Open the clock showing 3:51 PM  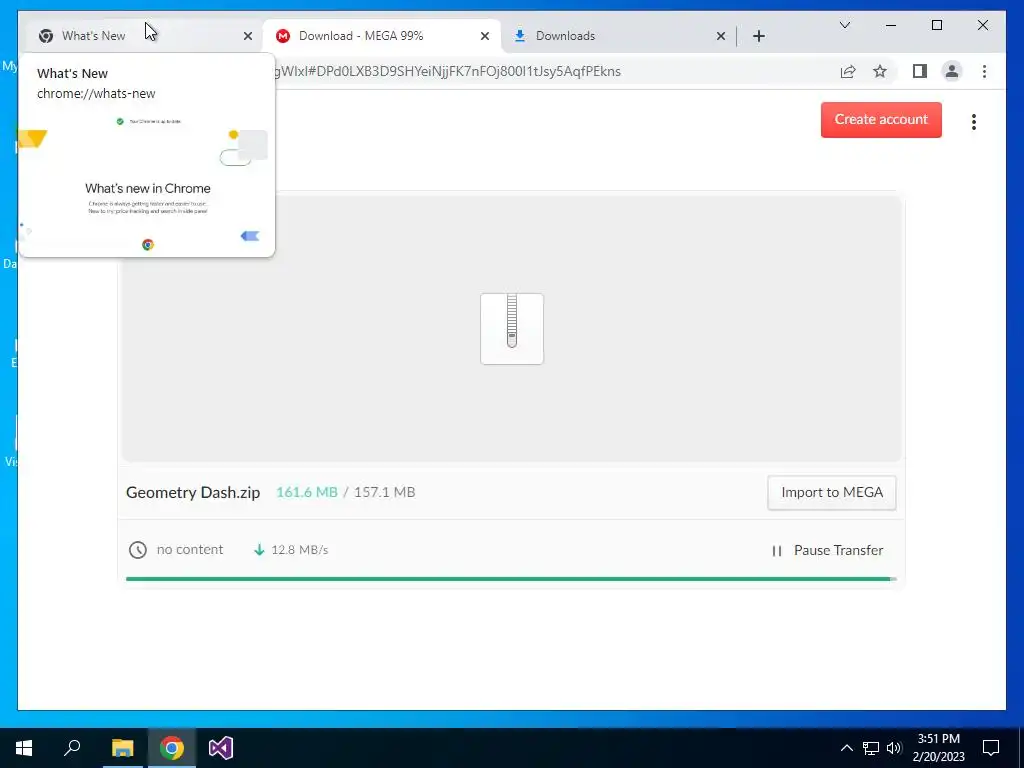click(x=938, y=748)
